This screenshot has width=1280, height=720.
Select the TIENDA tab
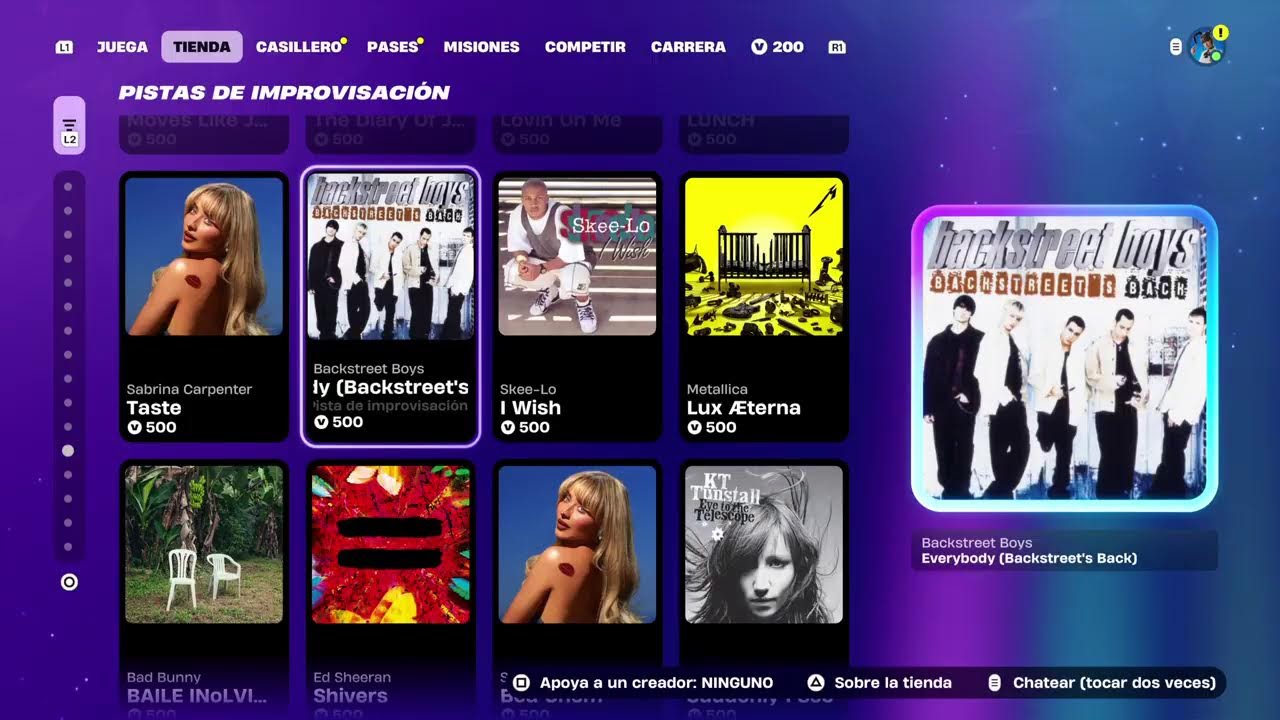pyautogui.click(x=202, y=47)
